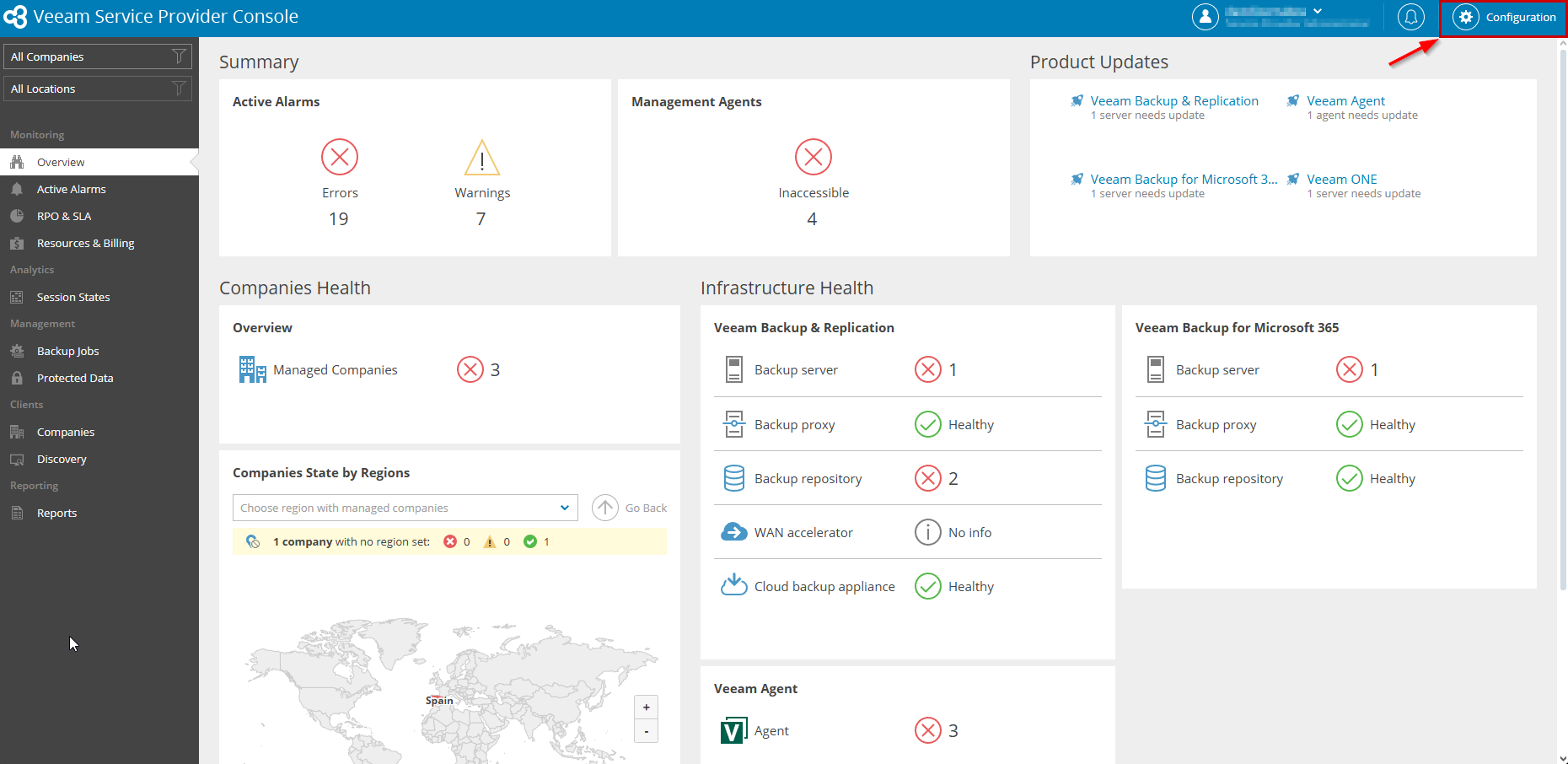Click the Spain label on the map
This screenshot has width=1568, height=764.
click(439, 701)
